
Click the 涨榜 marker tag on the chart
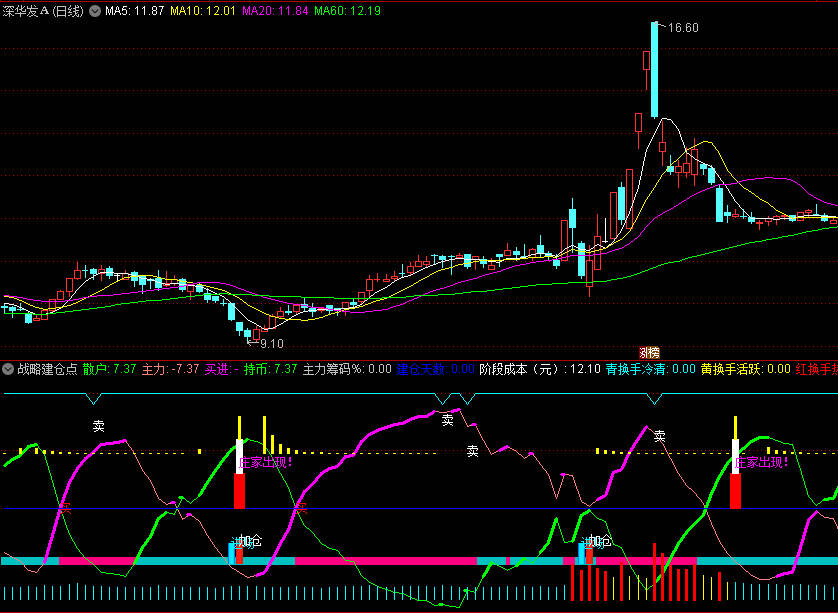point(649,353)
